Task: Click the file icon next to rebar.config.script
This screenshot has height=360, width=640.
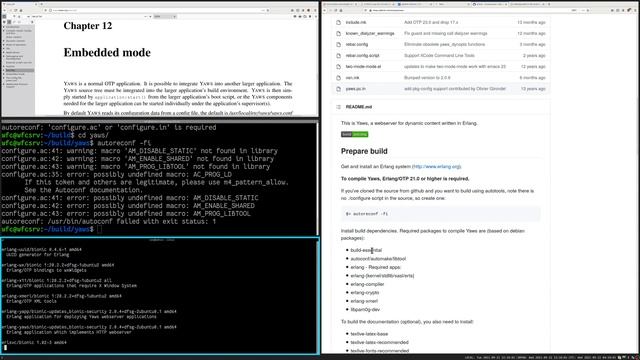Action: point(338,56)
